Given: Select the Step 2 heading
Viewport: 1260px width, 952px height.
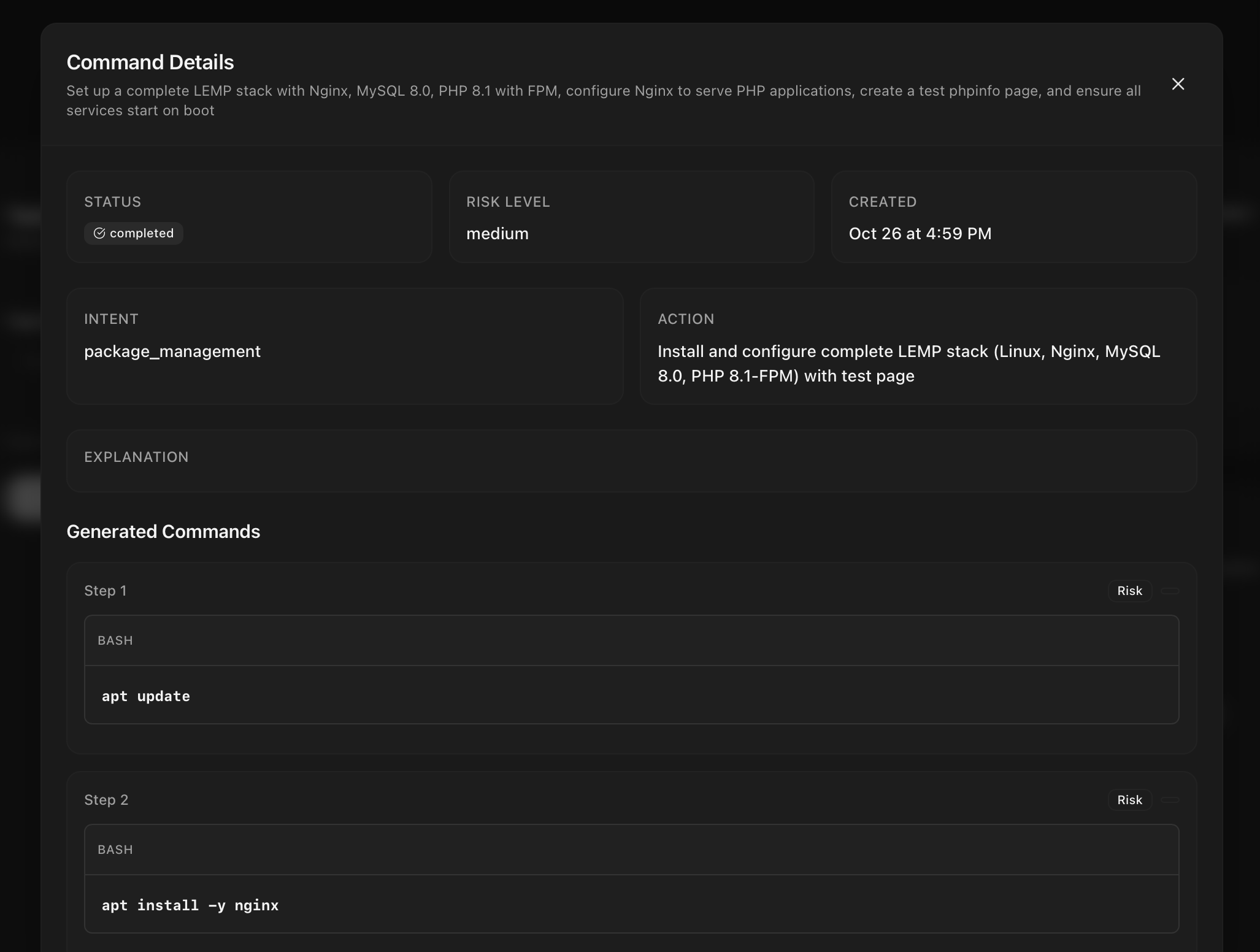Looking at the screenshot, I should tap(106, 800).
